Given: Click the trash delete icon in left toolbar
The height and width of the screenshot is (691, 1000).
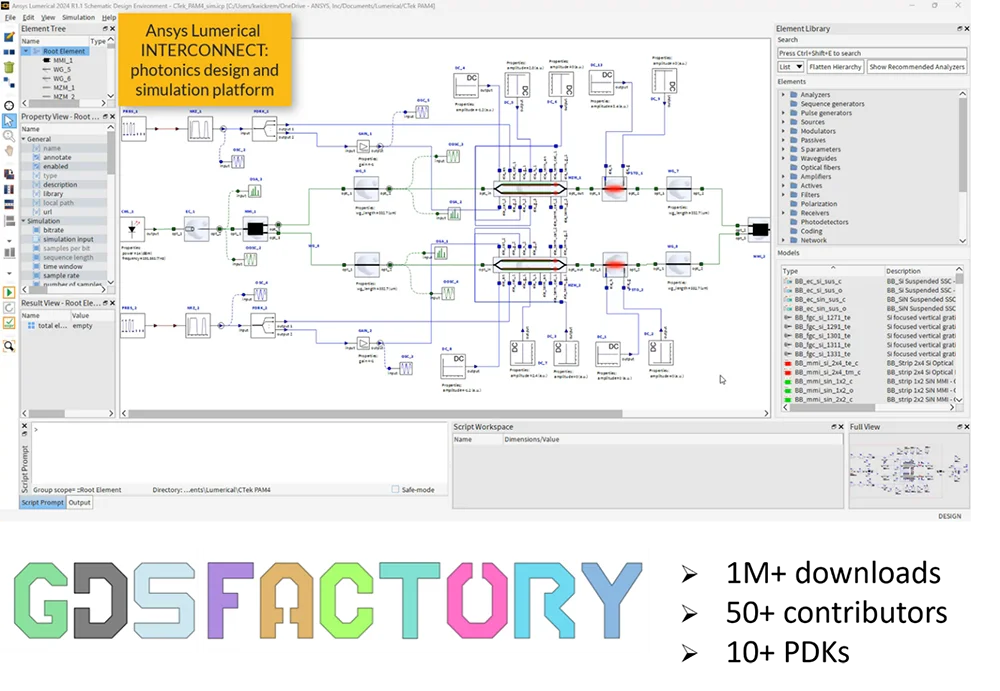Looking at the screenshot, I should [x=9, y=68].
